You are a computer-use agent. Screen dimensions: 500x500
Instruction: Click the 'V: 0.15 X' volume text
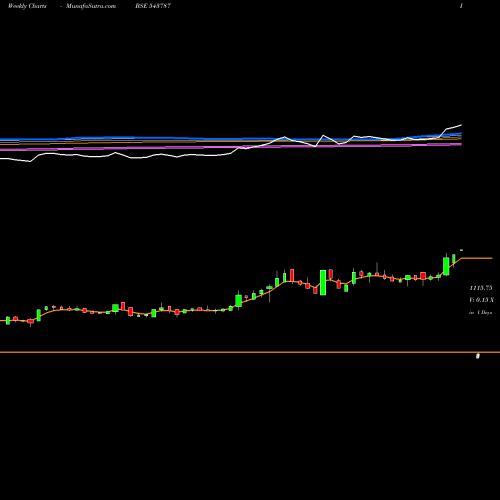(x=481, y=300)
